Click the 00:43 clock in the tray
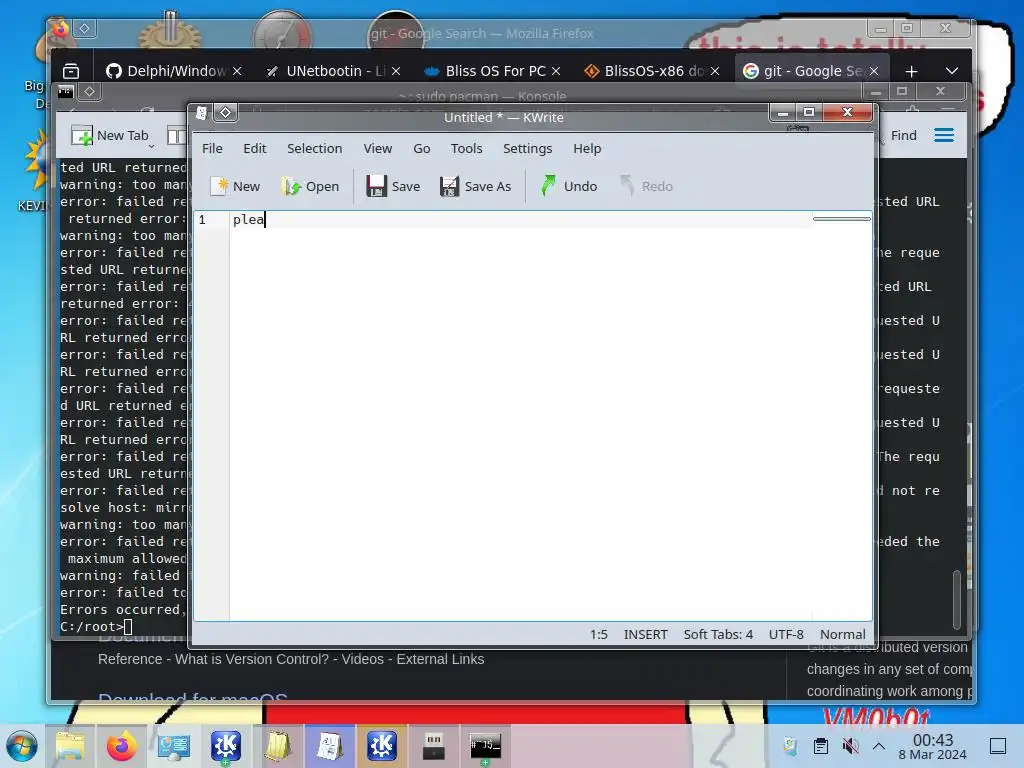Viewport: 1024px width, 768px height. [933, 740]
